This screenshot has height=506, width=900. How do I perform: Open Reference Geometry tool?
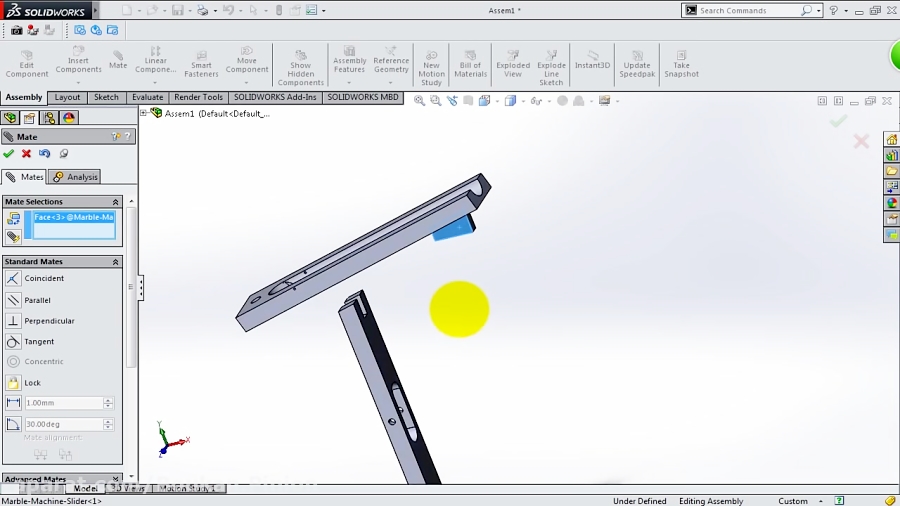(391, 60)
